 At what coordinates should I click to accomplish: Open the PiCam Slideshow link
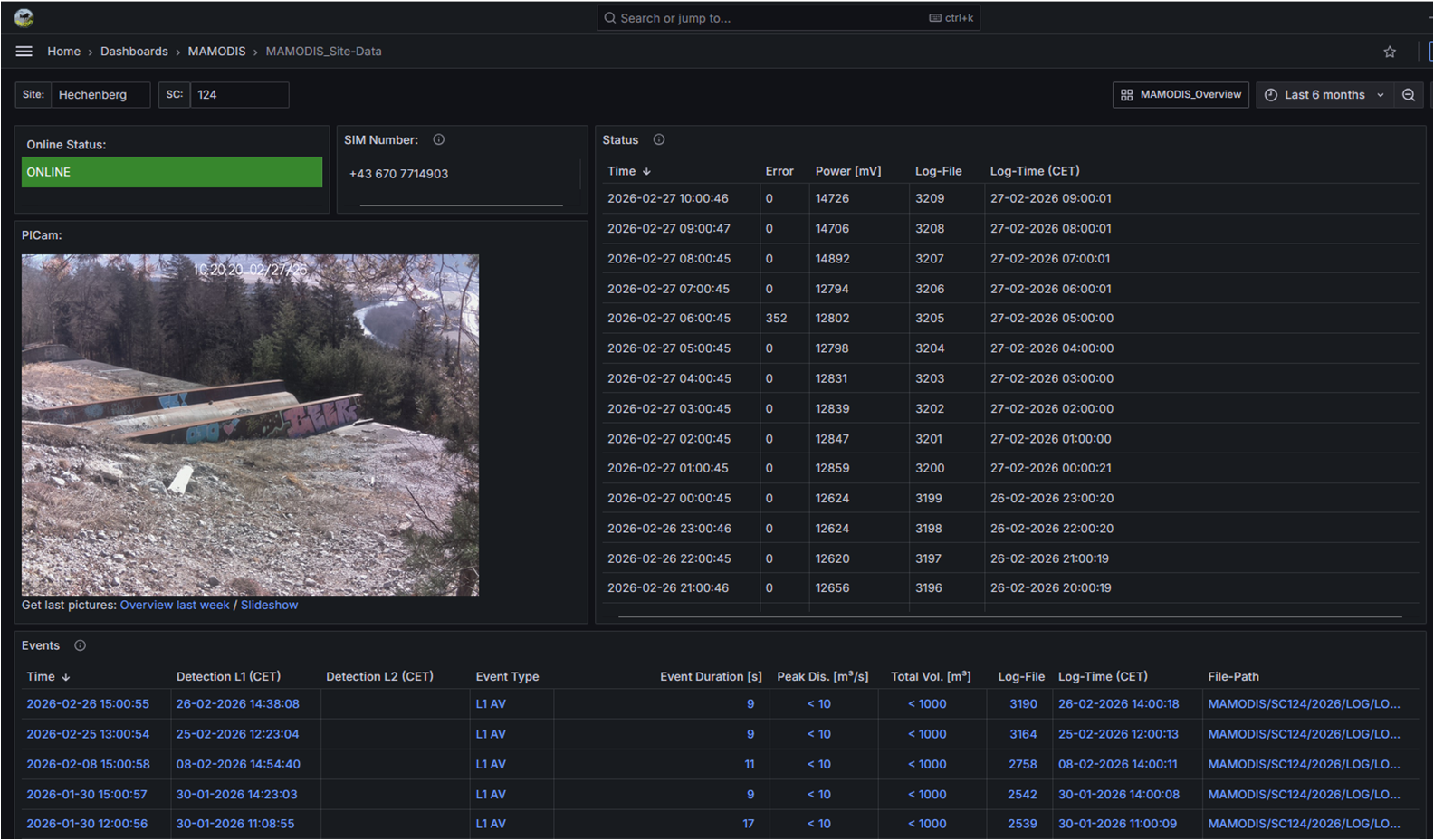pyautogui.click(x=269, y=605)
